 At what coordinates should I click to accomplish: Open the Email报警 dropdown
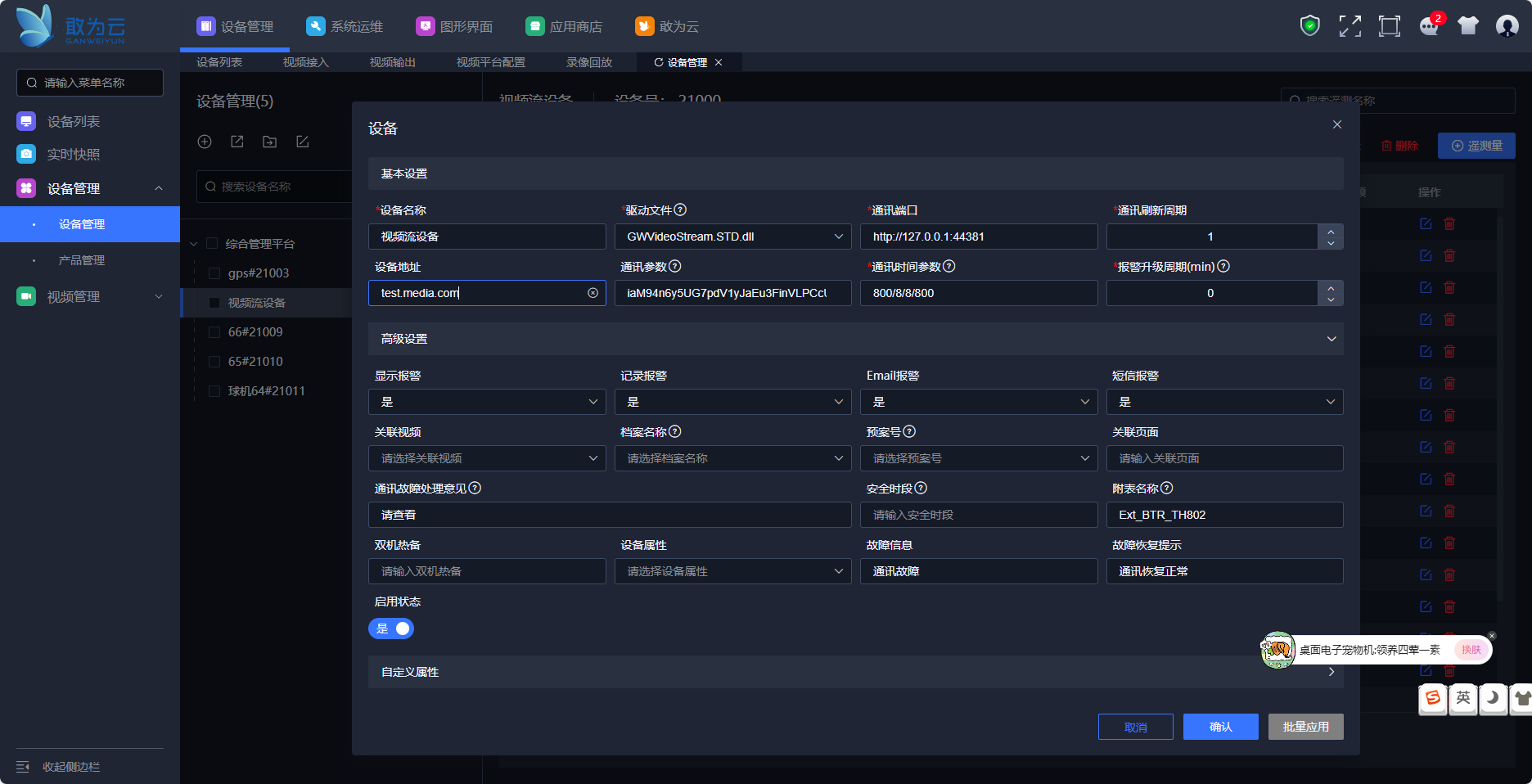979,402
